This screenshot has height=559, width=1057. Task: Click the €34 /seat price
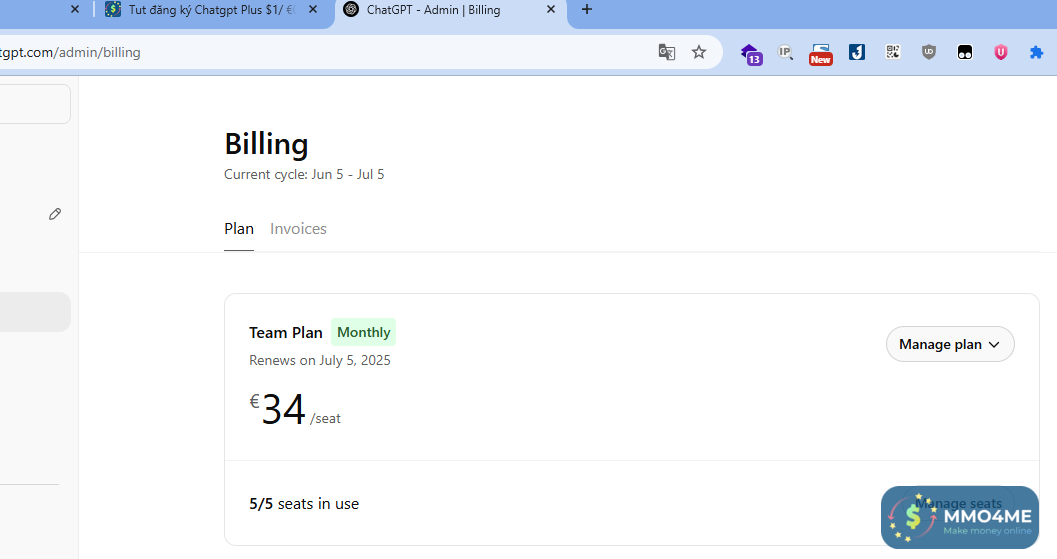click(295, 409)
